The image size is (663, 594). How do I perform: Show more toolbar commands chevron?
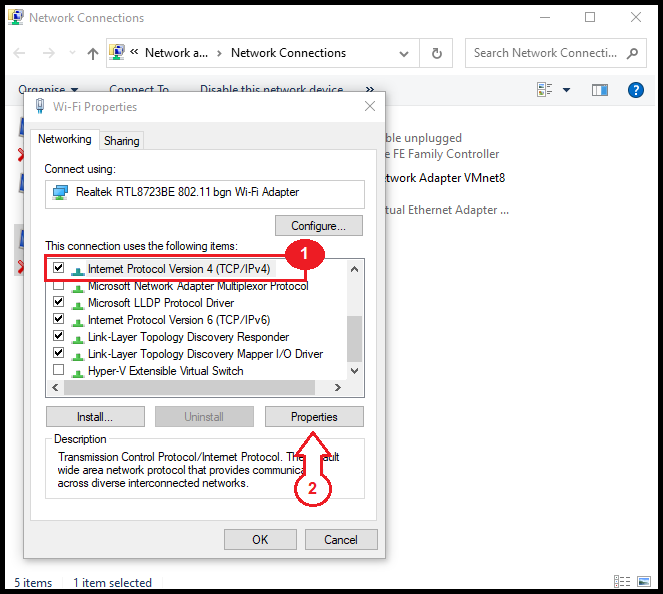pyautogui.click(x=370, y=89)
